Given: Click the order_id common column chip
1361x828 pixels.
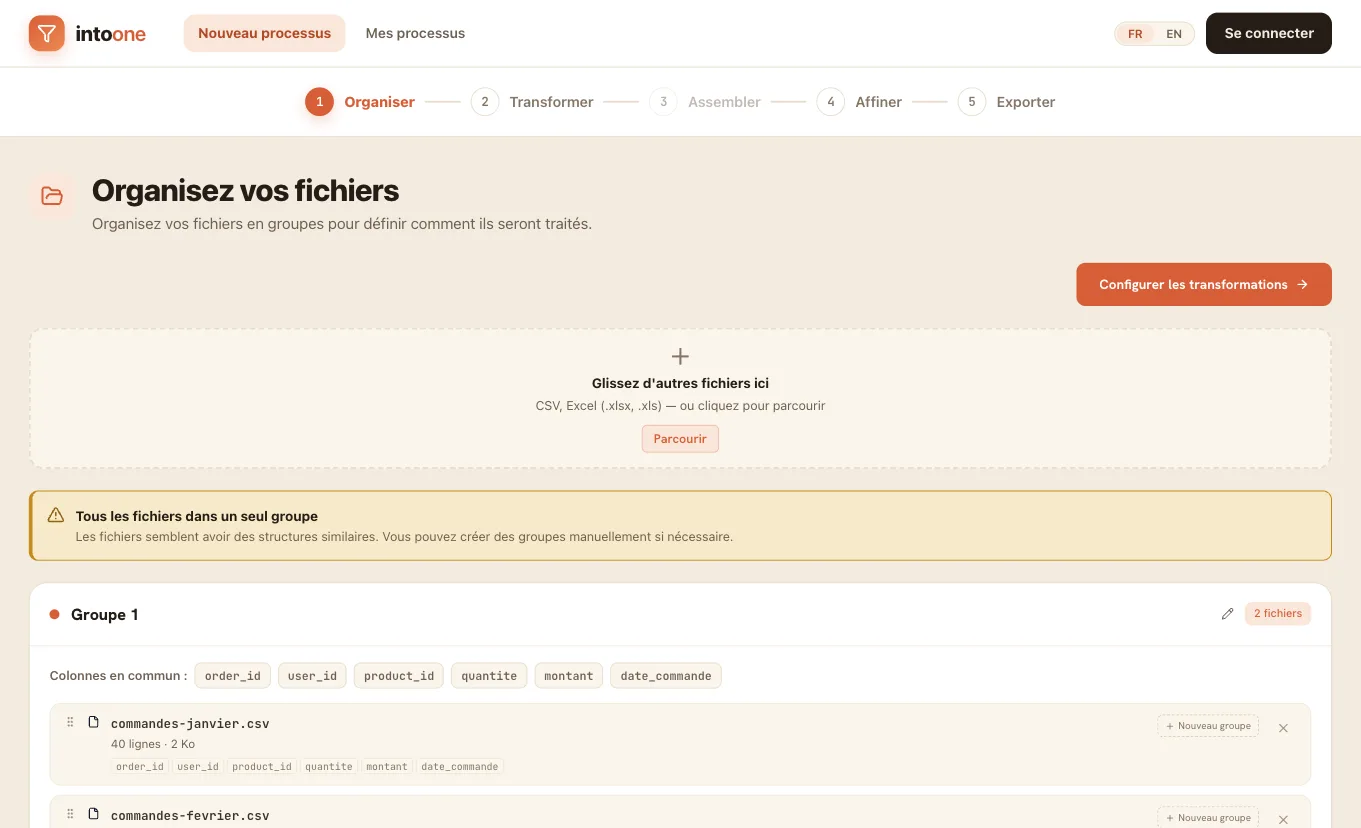Looking at the screenshot, I should click(233, 676).
